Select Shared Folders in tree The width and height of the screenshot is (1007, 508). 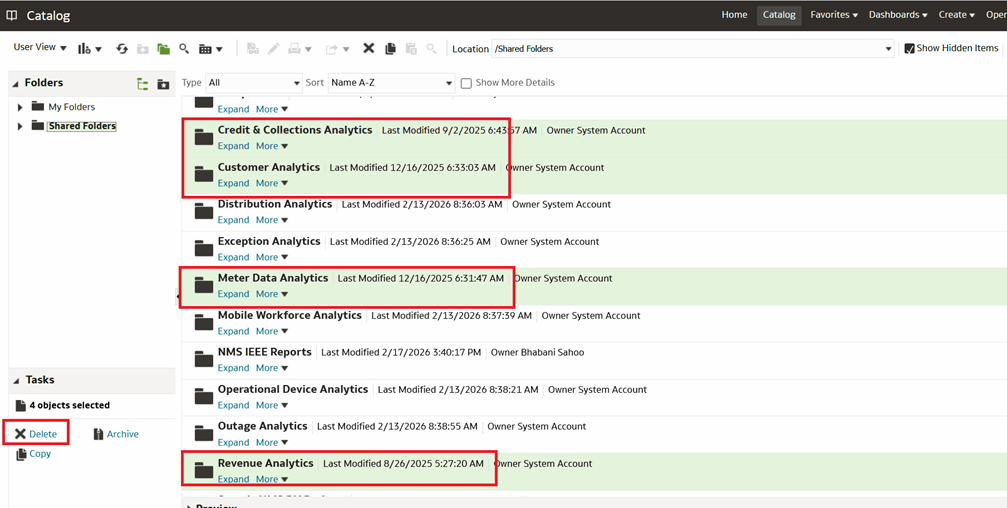click(82, 127)
